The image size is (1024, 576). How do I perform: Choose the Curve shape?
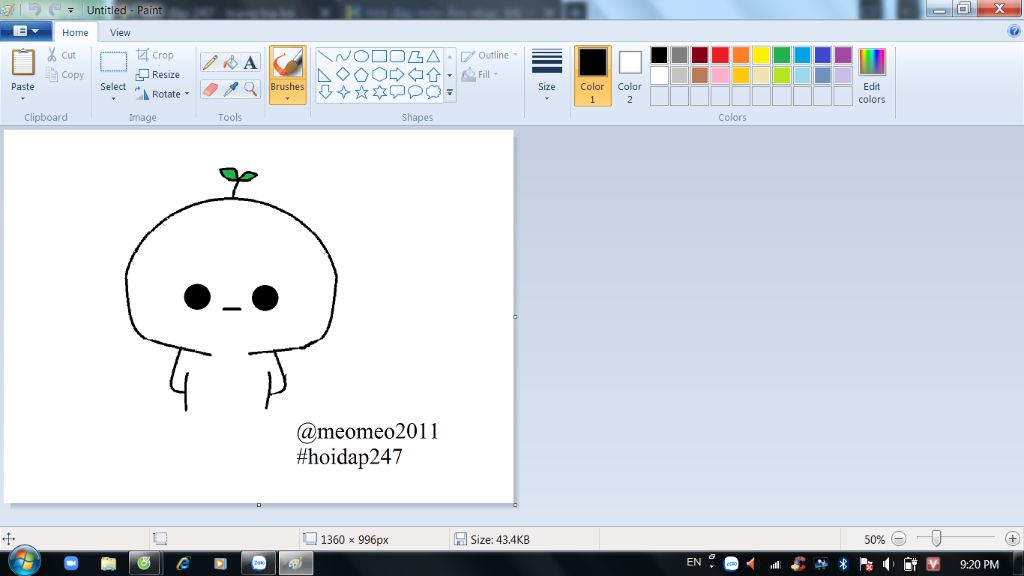pos(343,57)
